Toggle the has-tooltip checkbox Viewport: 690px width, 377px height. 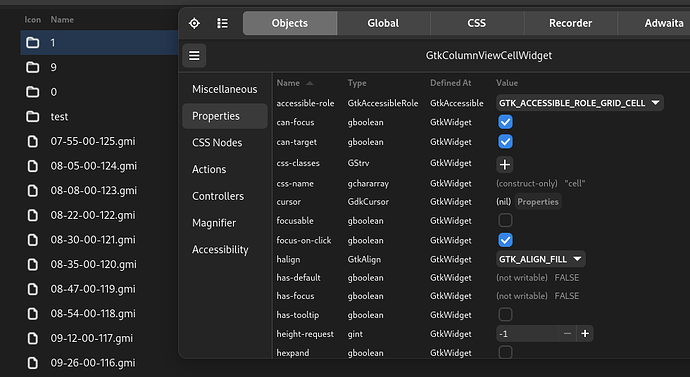click(505, 315)
